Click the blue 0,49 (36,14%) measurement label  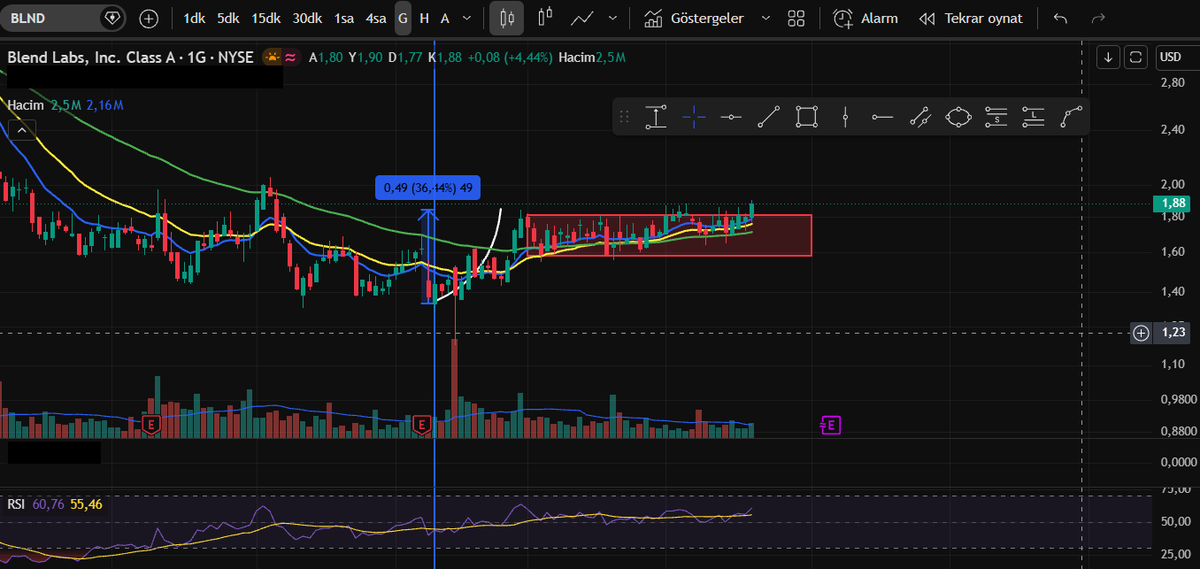(x=428, y=188)
